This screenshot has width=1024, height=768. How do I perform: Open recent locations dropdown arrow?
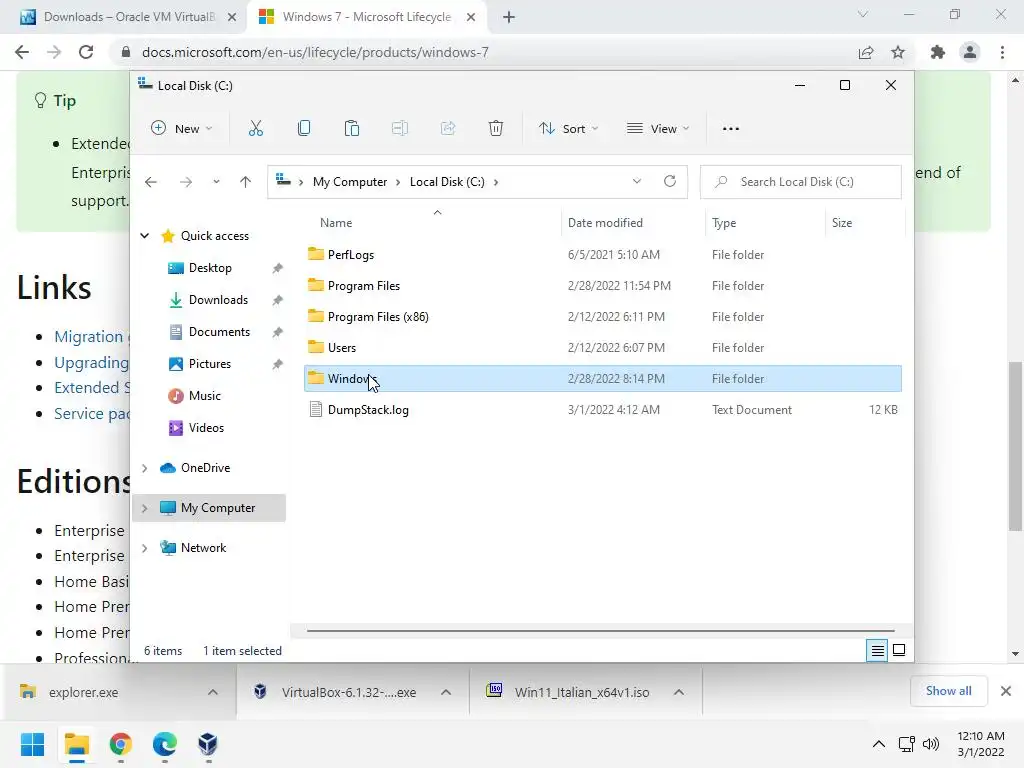point(216,182)
